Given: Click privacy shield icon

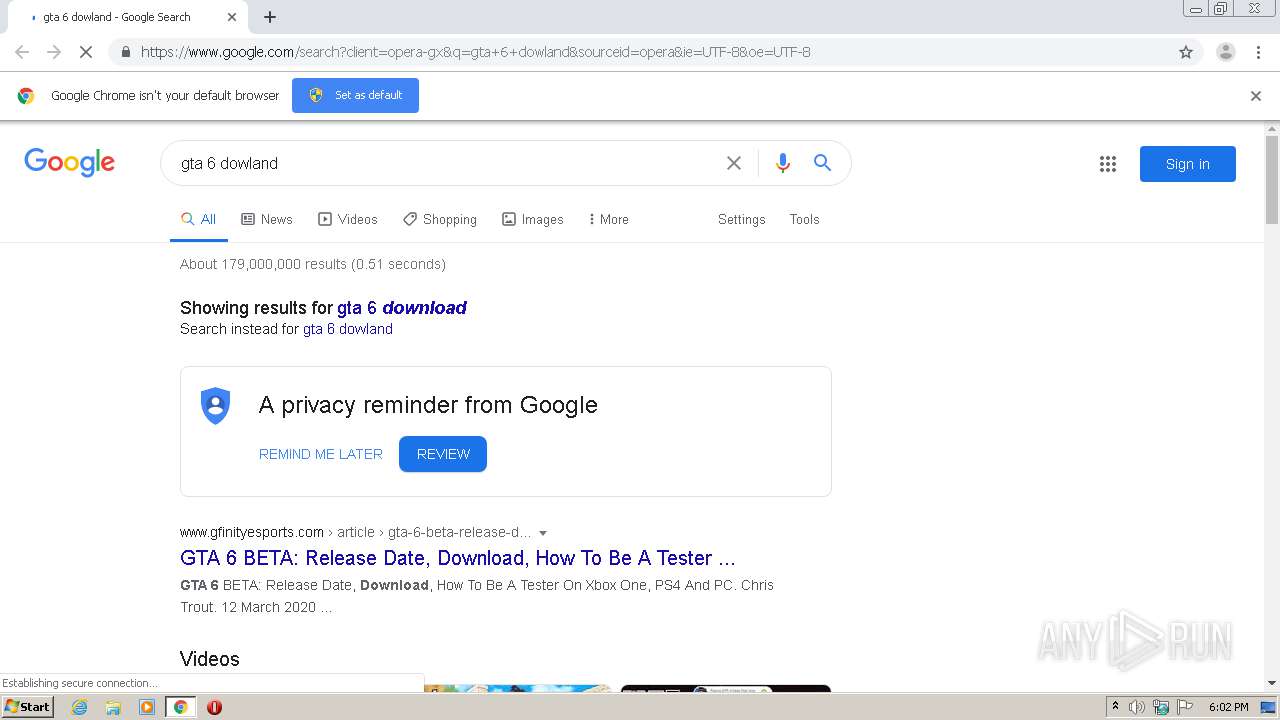Looking at the screenshot, I should click(x=215, y=405).
